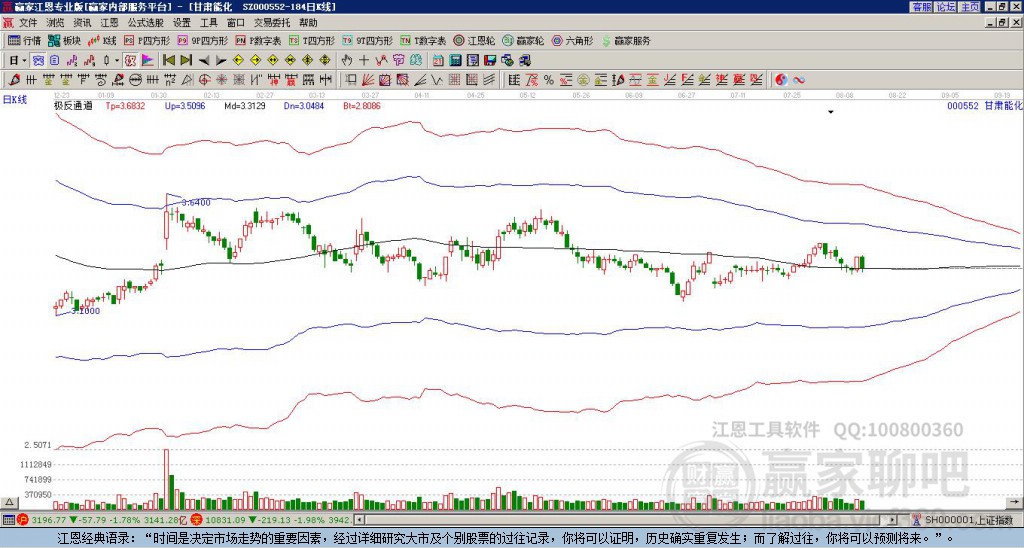Select the red pen drawing tool
This screenshot has height=548, width=1024.
(x=13, y=80)
